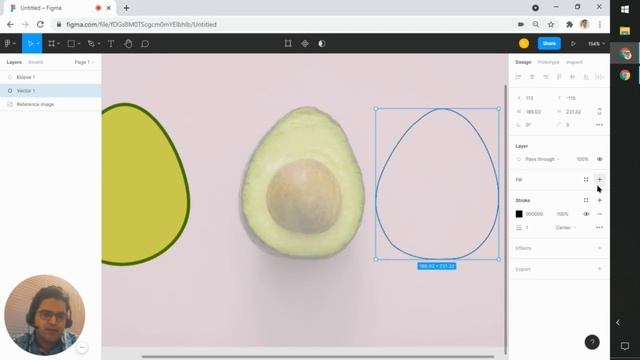
Task: Open a new browser tab
Action: click(x=126, y=8)
